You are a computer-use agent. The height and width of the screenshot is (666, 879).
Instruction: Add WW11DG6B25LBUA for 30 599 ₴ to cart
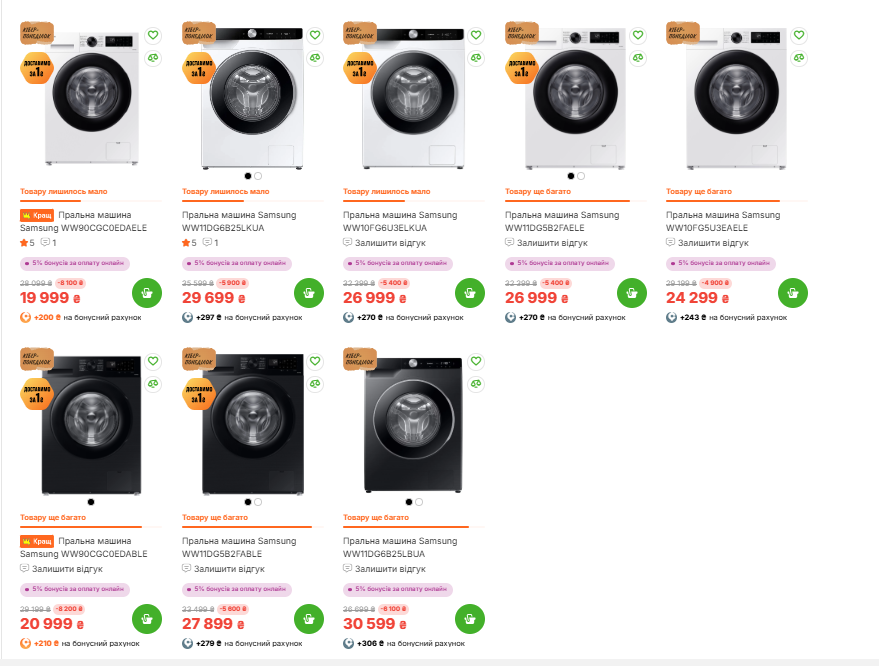point(470,620)
